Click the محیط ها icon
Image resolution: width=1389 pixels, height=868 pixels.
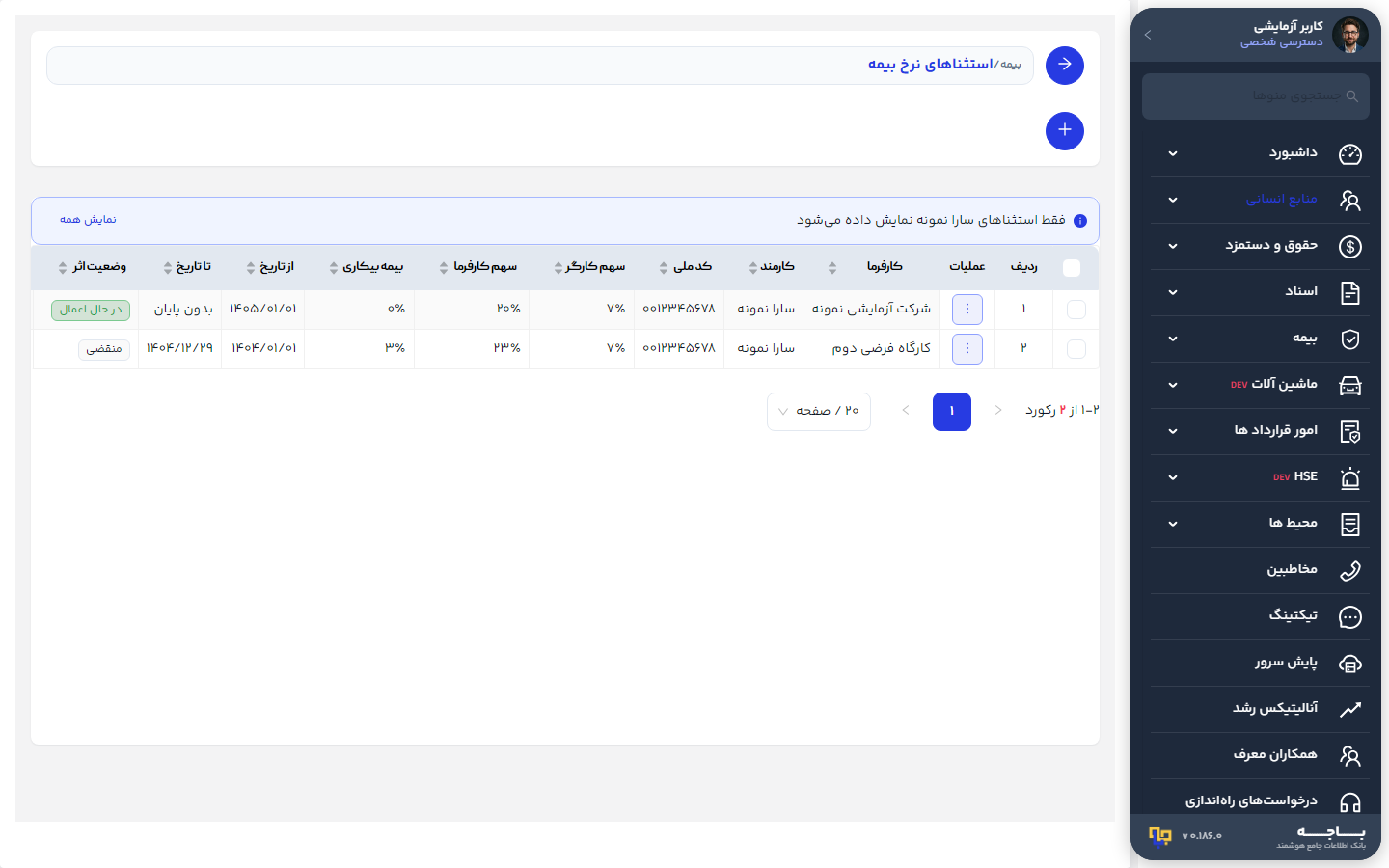click(1350, 525)
